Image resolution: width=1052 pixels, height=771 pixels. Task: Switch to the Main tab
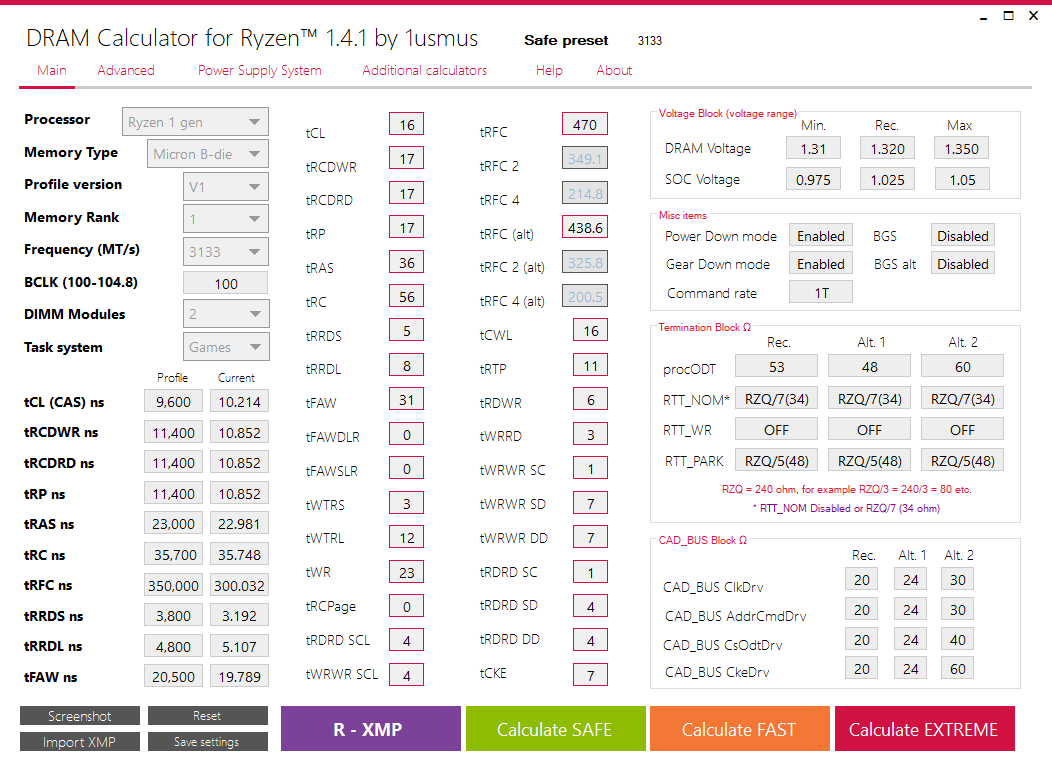52,70
